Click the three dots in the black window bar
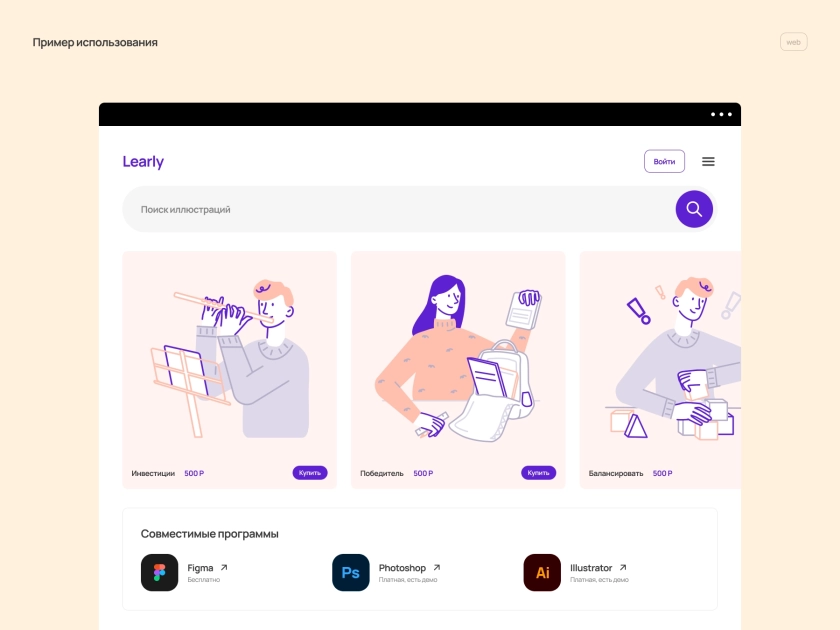The width and height of the screenshot is (840, 630). [721, 114]
